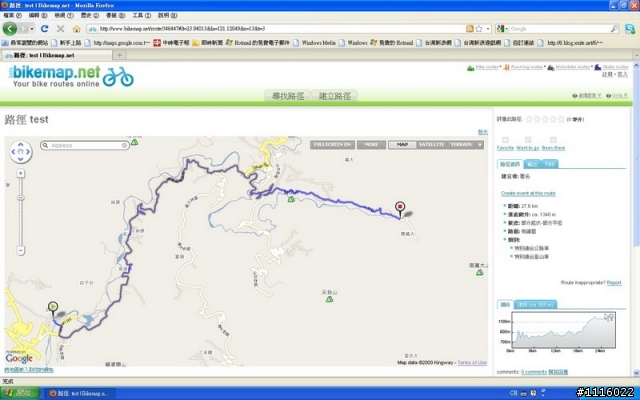Click the Running routes link

[x=527, y=67]
